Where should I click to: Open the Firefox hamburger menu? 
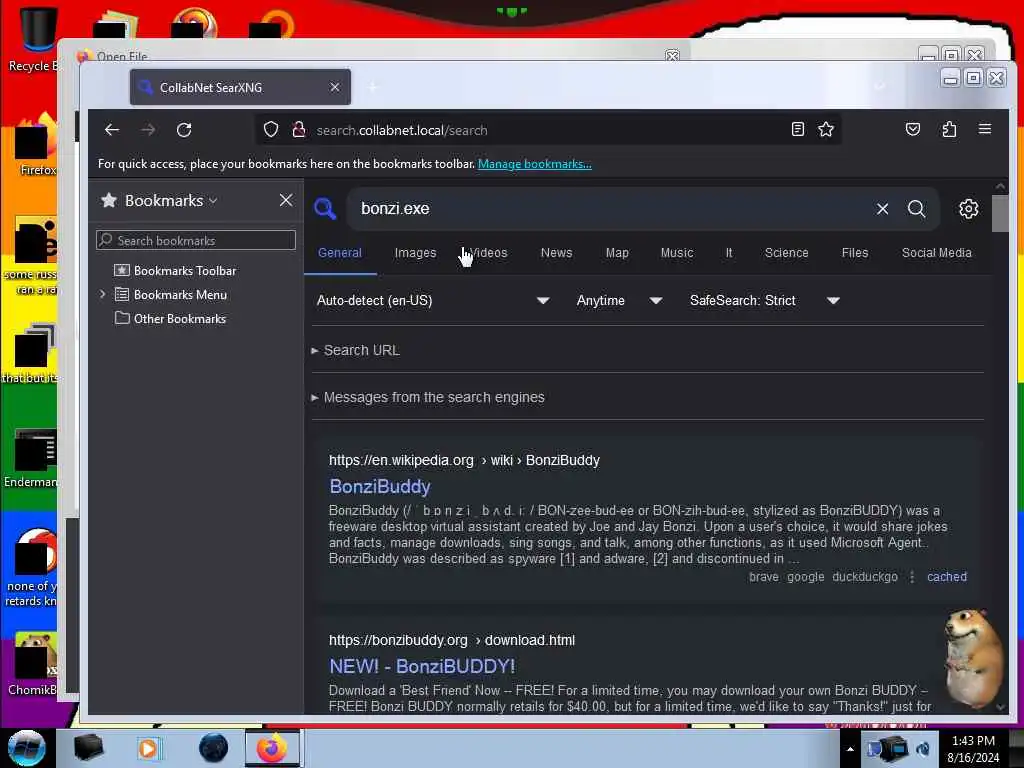pyautogui.click(x=985, y=129)
